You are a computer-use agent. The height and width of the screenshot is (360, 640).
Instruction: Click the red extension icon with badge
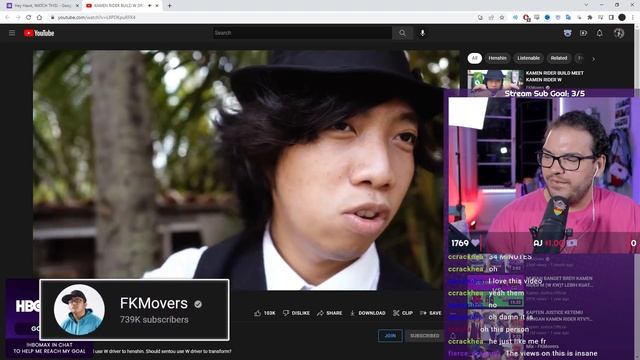527,18
